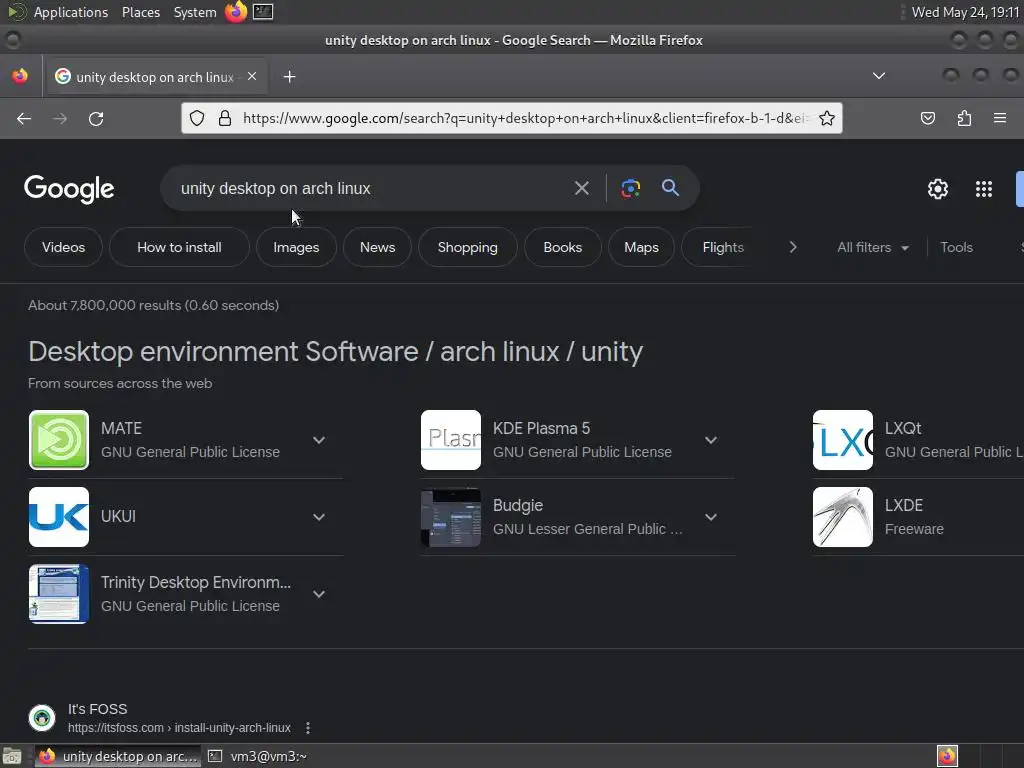Go back to the previous page
This screenshot has height=768, width=1024.
pos(24,119)
